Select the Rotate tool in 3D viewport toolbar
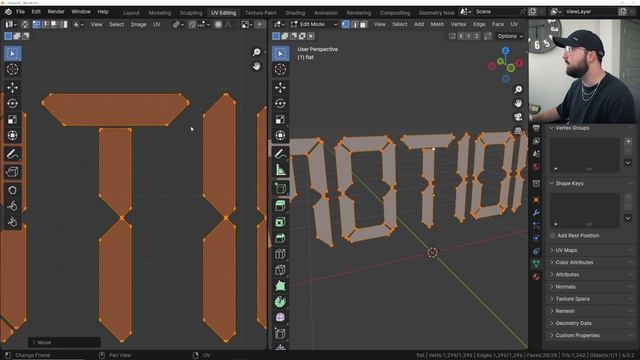The height and width of the screenshot is (360, 640). pos(280,103)
